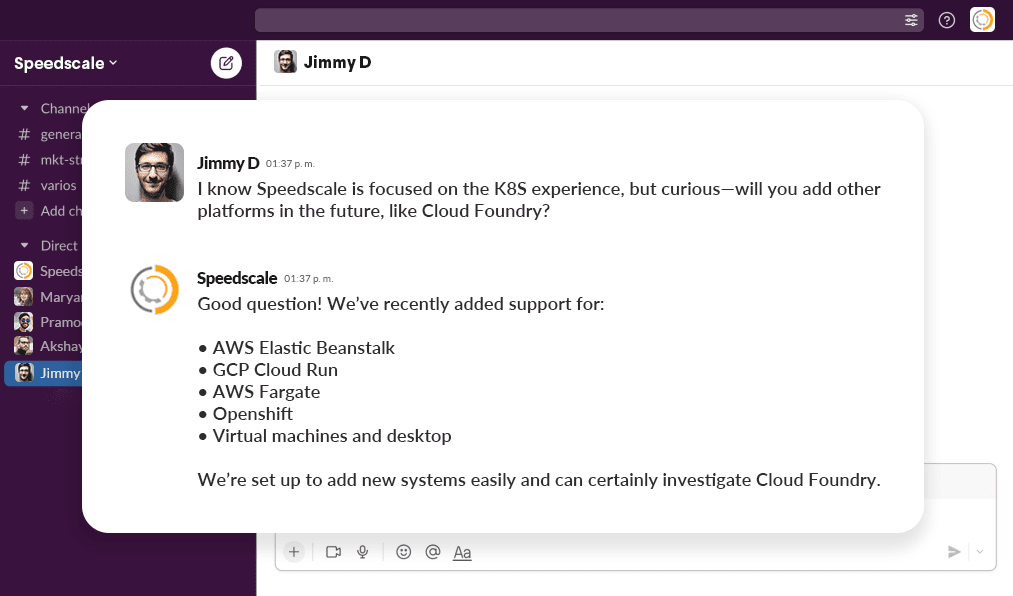Open the mkt-st channel

click(50, 159)
